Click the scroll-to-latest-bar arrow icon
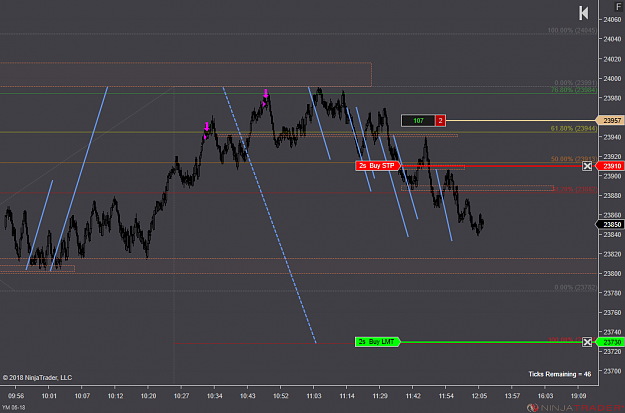This screenshot has height=413, width=625. pos(584,13)
